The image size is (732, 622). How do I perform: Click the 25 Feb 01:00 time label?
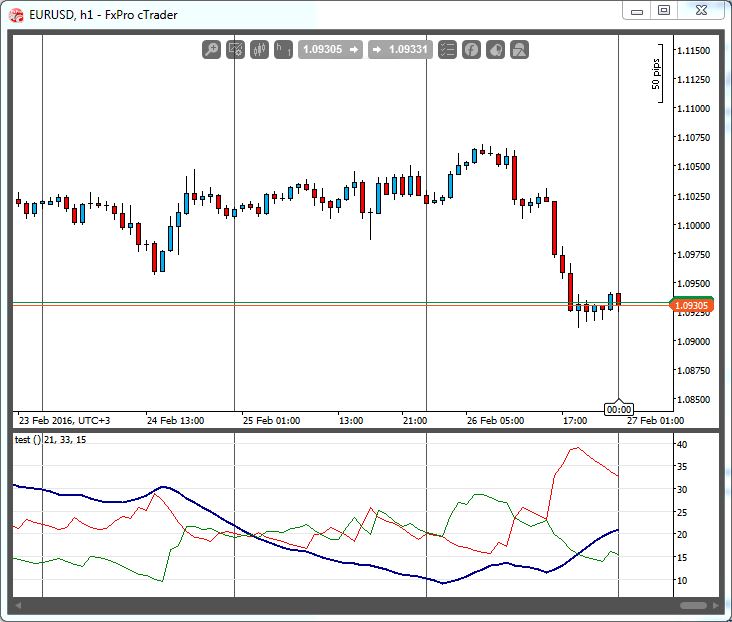(x=271, y=420)
